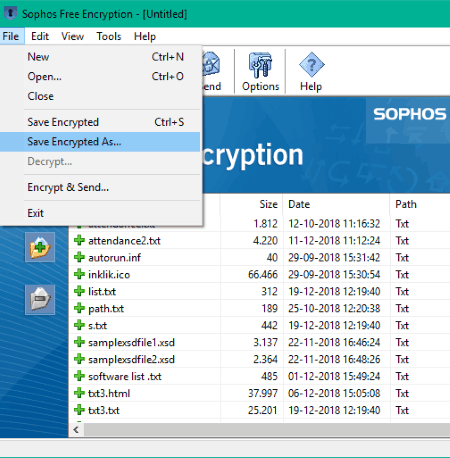The height and width of the screenshot is (458, 450).
Task: Click the plus icon beside samplexsdfile2.xsd
Action: (79, 359)
